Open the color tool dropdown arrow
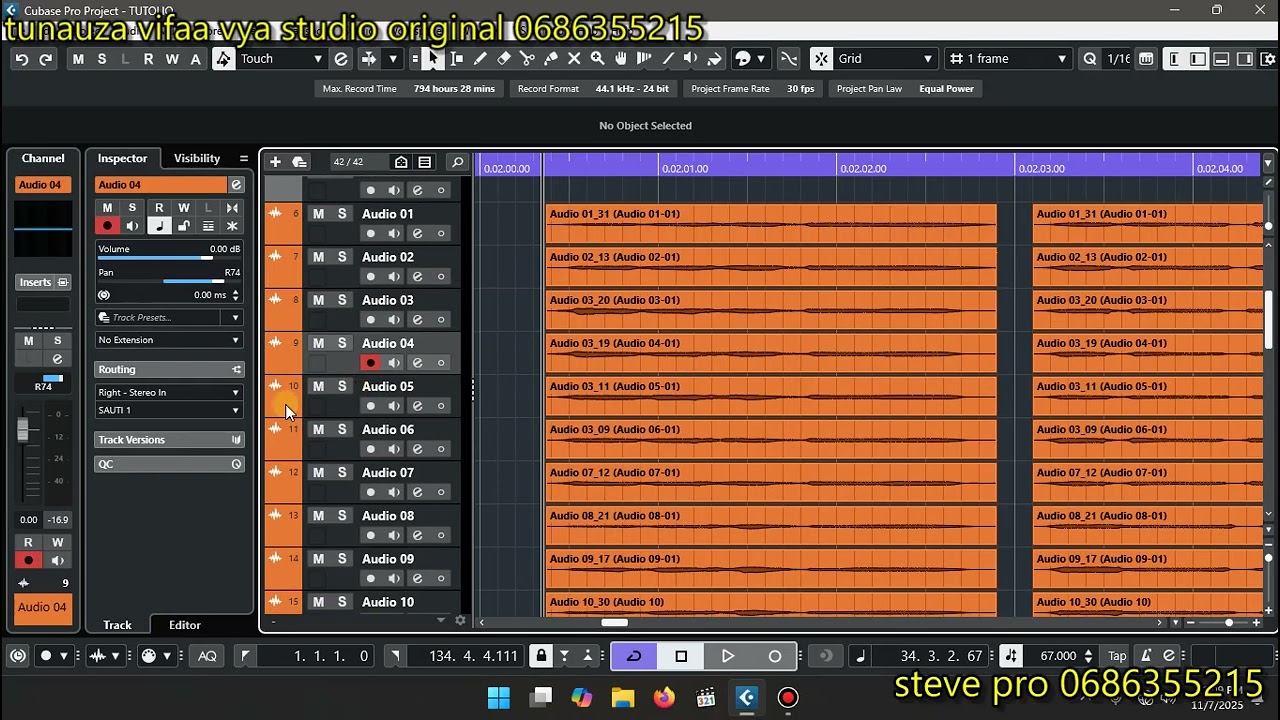 pos(761,59)
